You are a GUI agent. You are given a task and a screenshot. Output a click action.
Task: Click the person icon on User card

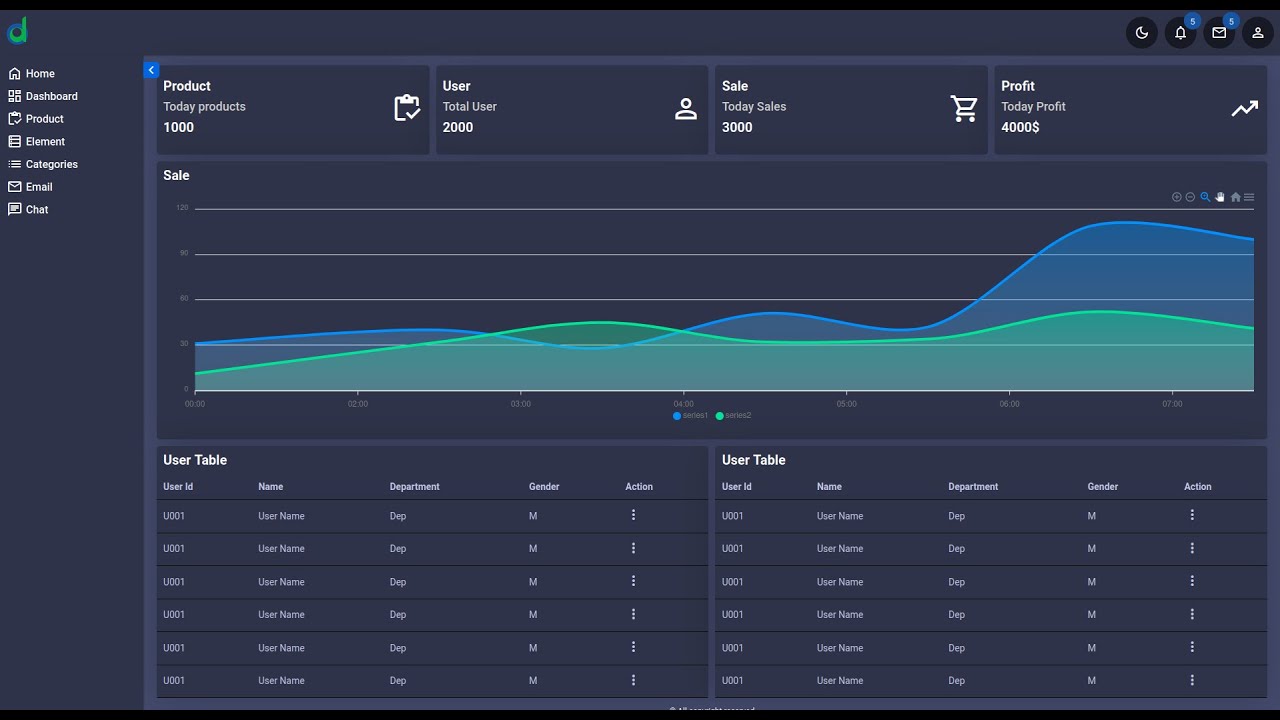(686, 109)
